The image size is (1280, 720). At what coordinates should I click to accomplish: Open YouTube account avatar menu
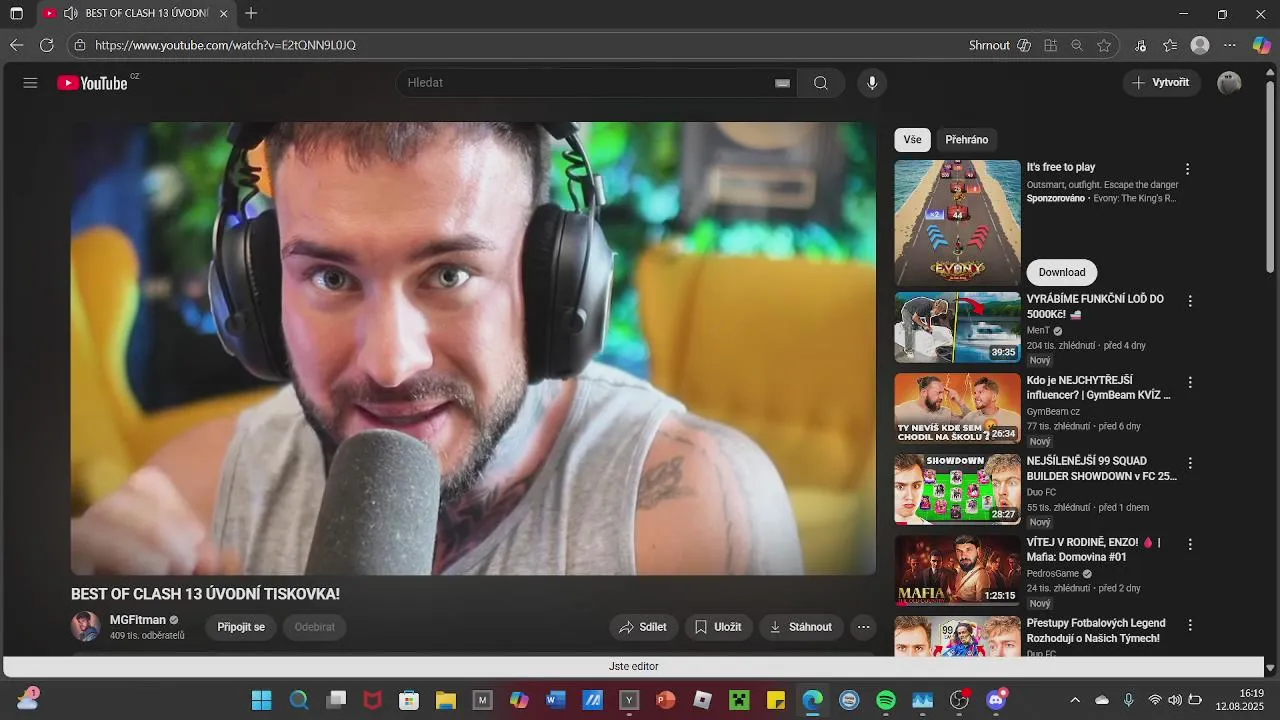click(1229, 83)
